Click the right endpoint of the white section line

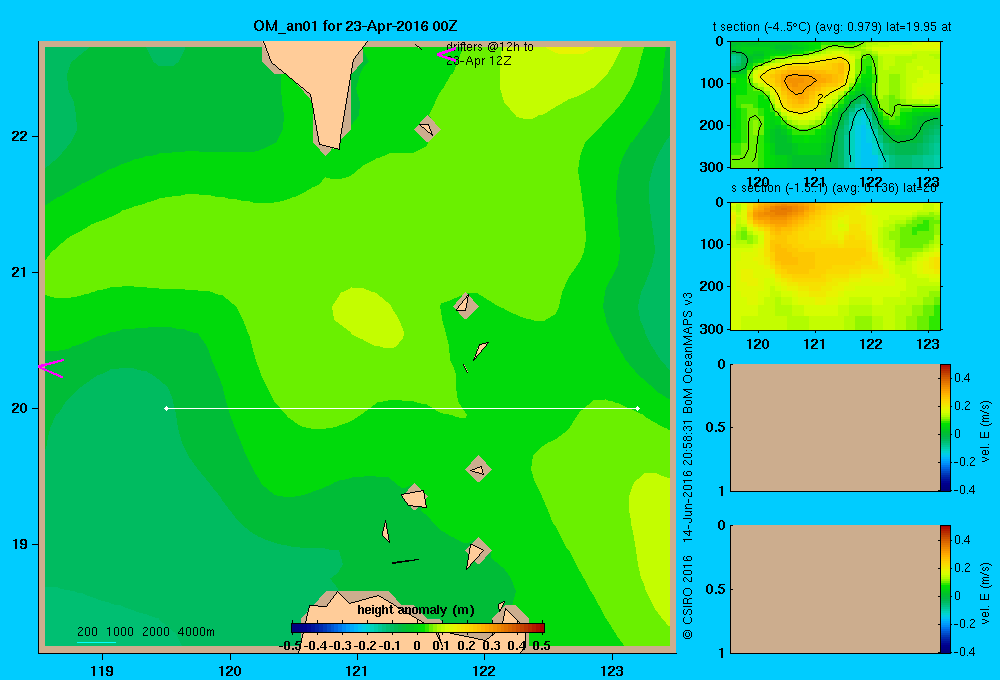pyautogui.click(x=638, y=408)
